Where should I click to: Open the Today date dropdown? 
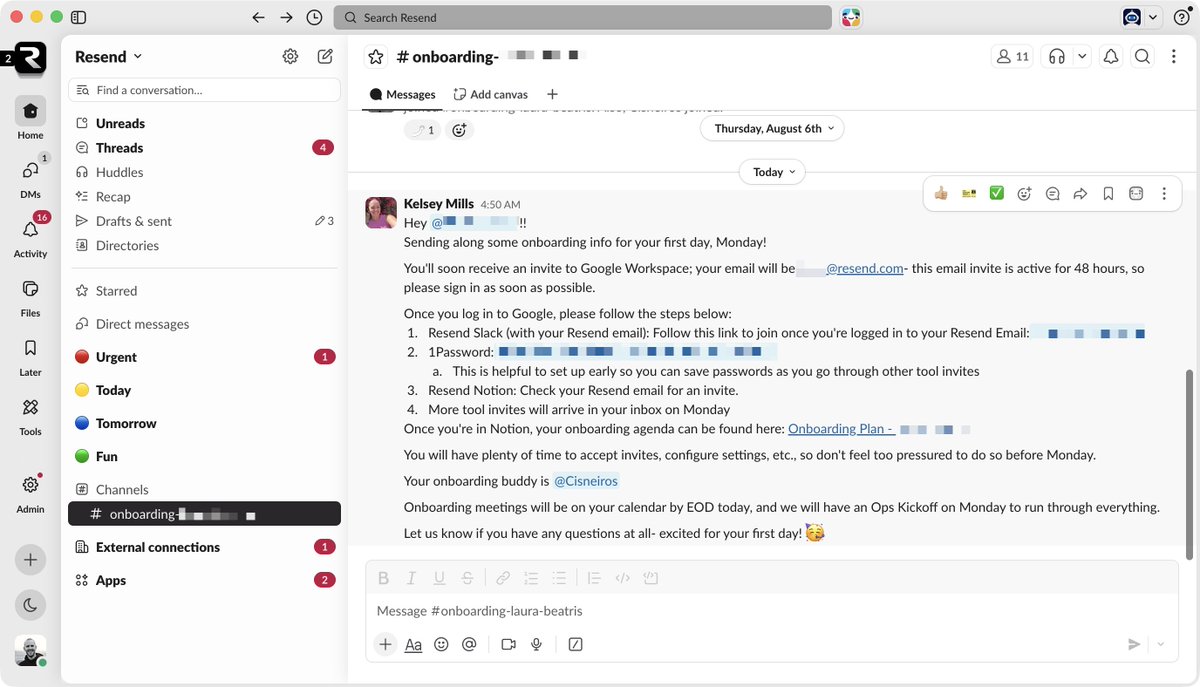(772, 172)
